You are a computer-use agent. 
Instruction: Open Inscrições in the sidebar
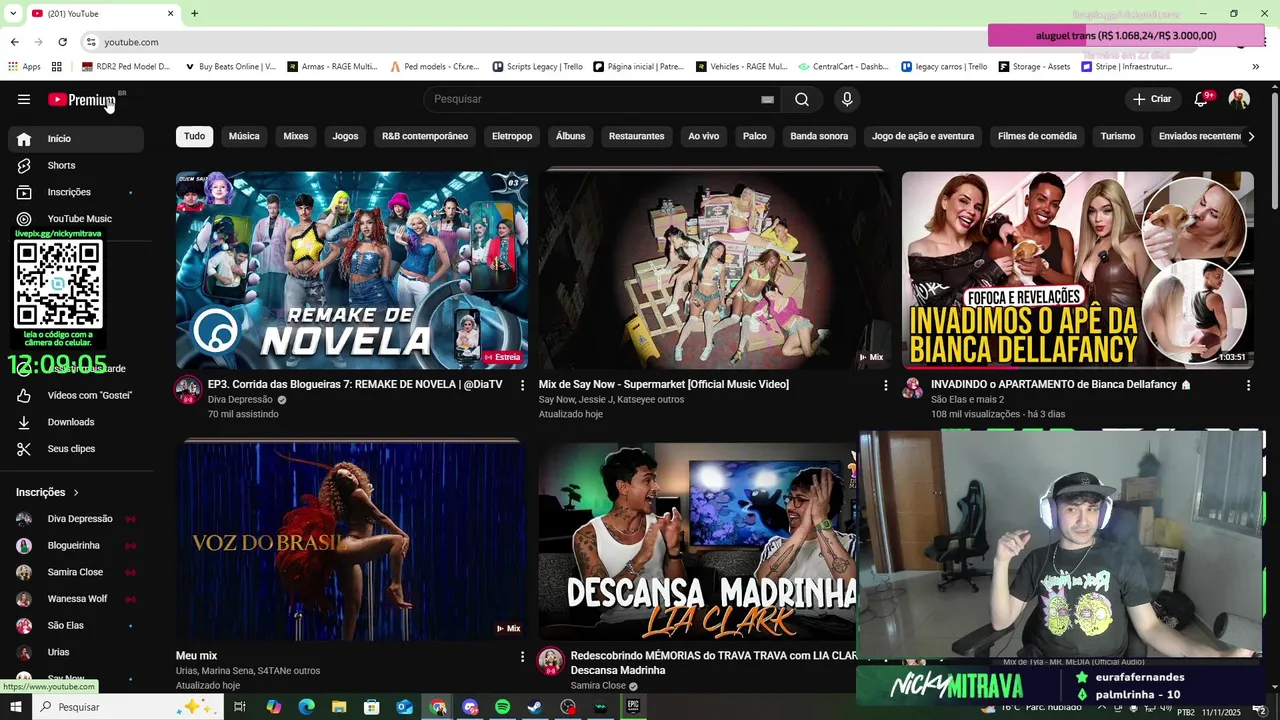coord(76,192)
